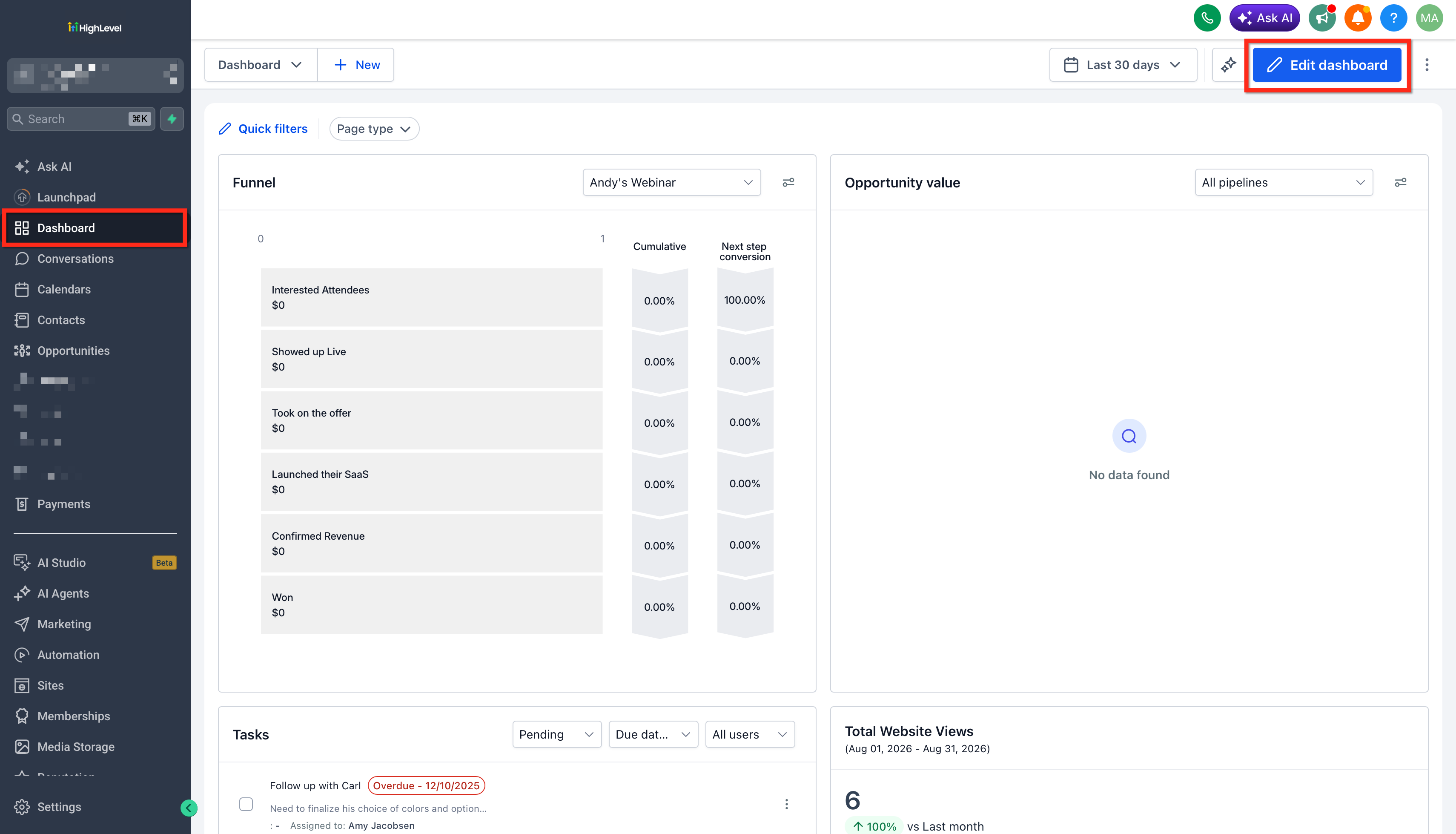
Task: Click the Showed up Live funnel bar
Action: [432, 359]
